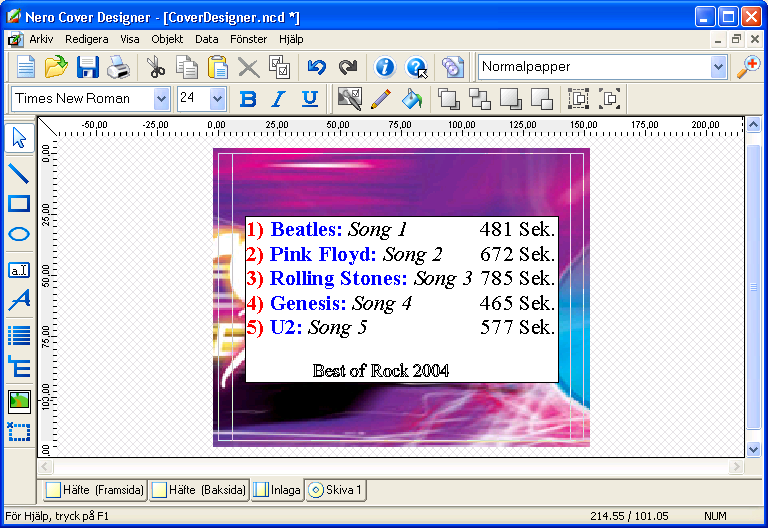This screenshot has width=768, height=528.
Task: Select the pen color pencil icon
Action: (381, 99)
